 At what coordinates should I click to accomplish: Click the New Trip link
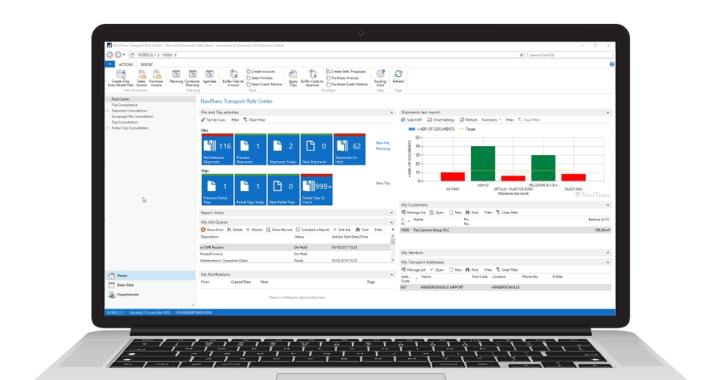coord(383,183)
